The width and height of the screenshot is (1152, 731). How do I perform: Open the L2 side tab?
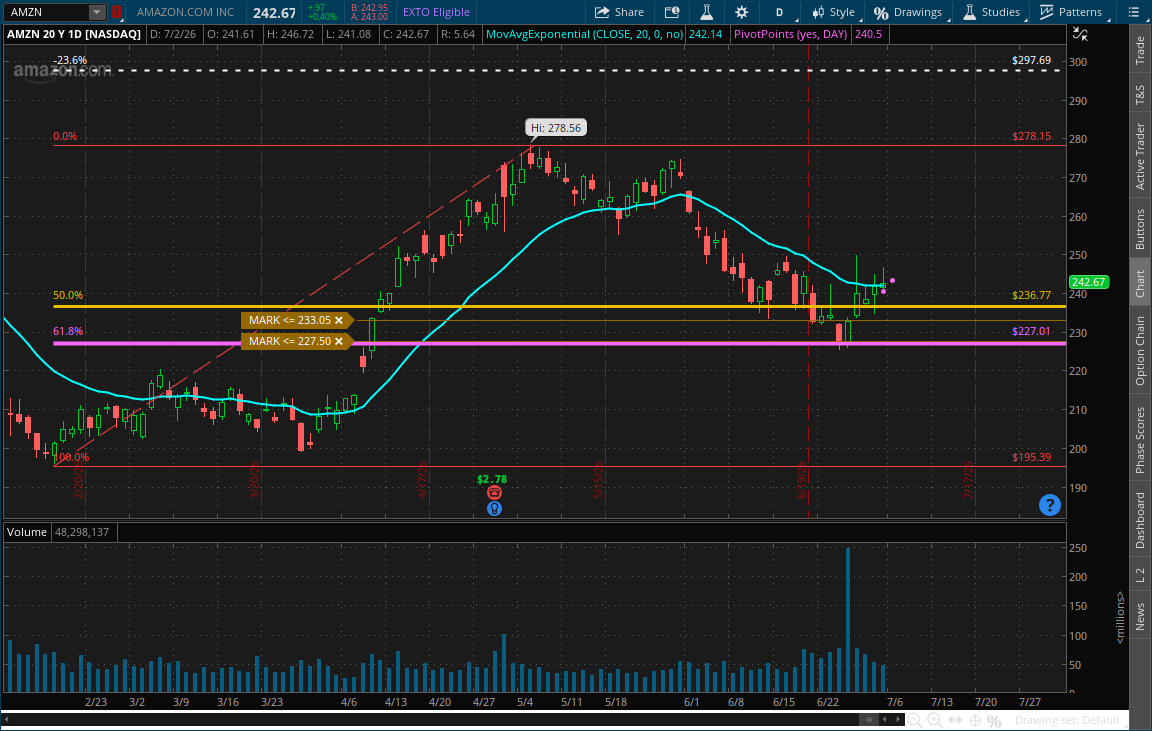[x=1140, y=575]
